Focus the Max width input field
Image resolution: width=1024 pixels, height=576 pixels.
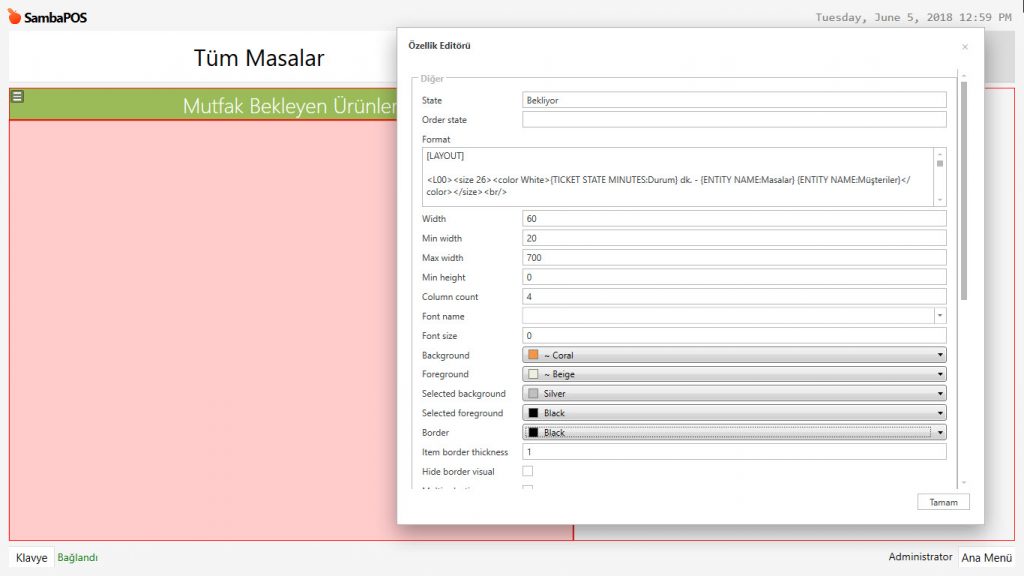734,258
